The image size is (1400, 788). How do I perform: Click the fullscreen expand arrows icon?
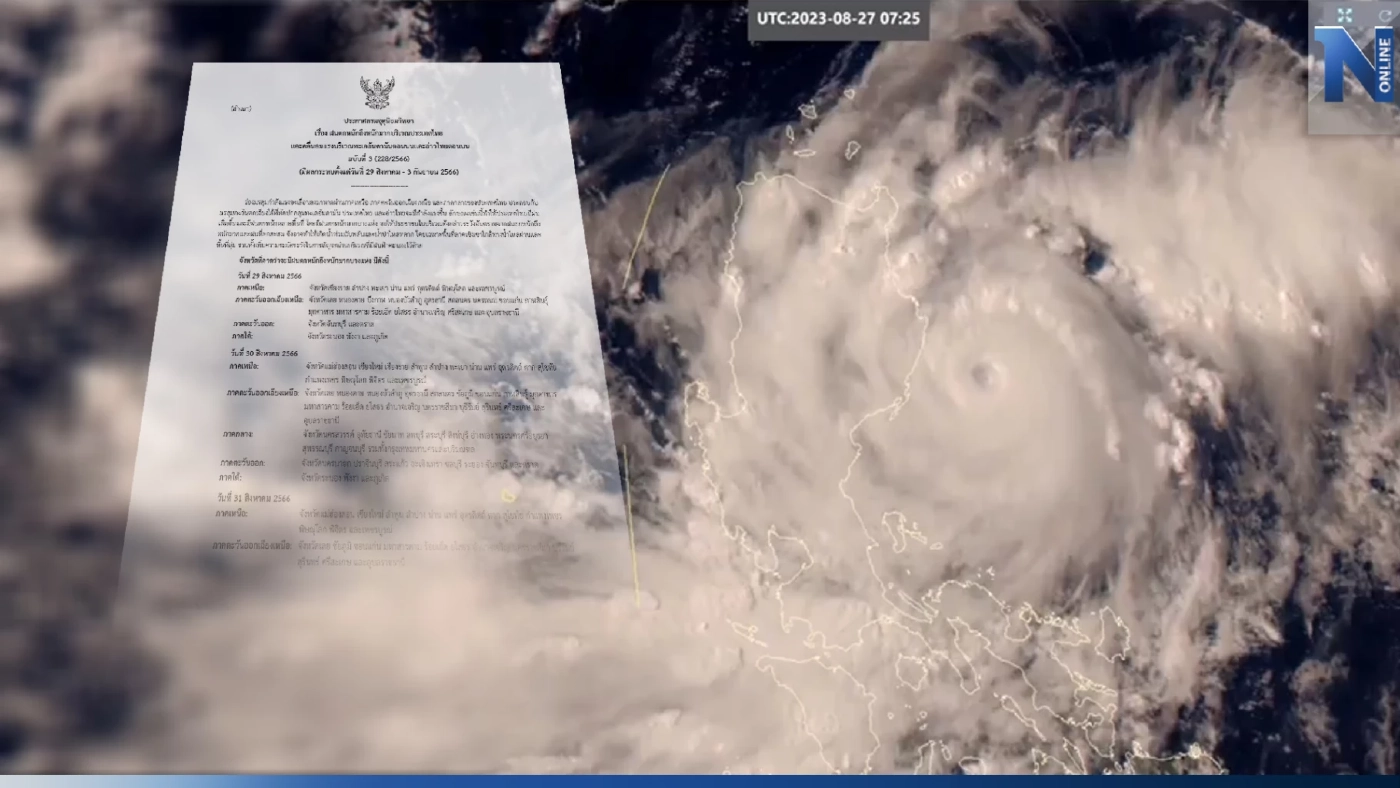(x=1345, y=14)
